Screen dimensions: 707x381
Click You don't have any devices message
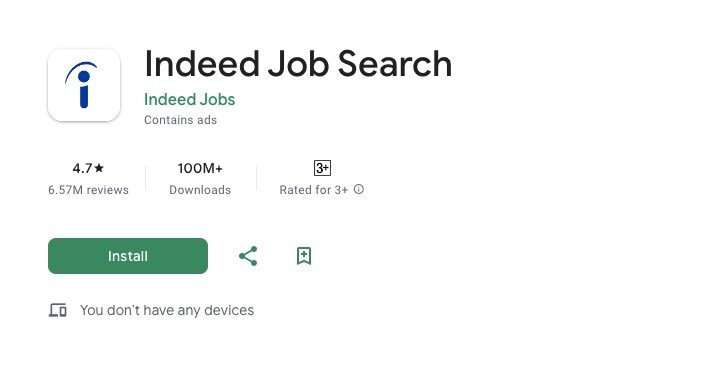pos(167,310)
